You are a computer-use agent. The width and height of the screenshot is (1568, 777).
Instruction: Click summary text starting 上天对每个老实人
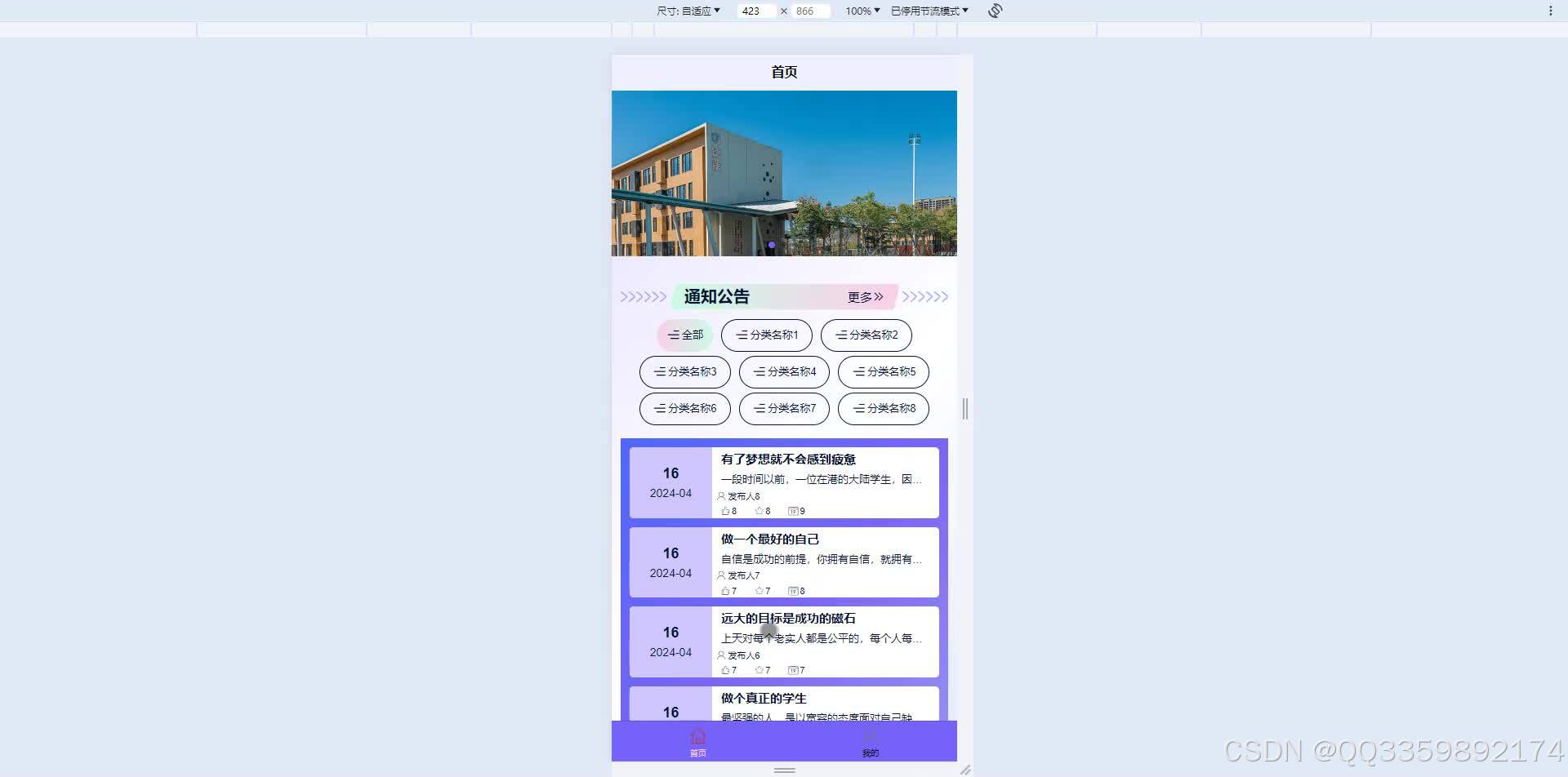pos(821,638)
